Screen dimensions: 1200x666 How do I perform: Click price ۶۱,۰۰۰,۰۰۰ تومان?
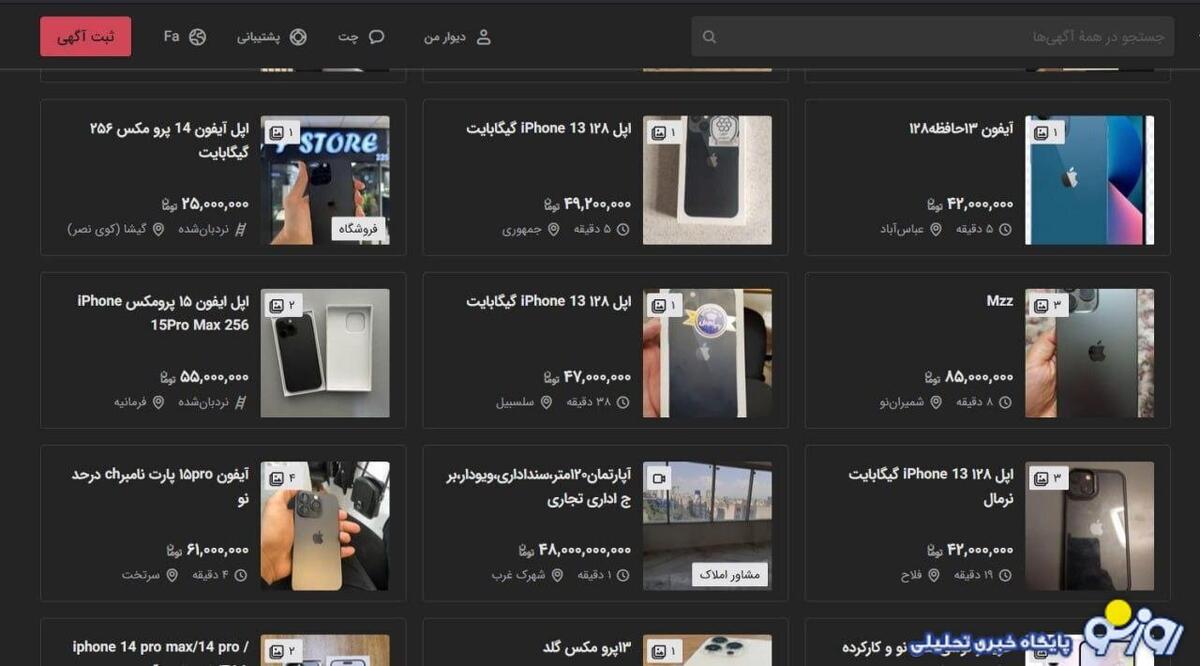click(205, 550)
